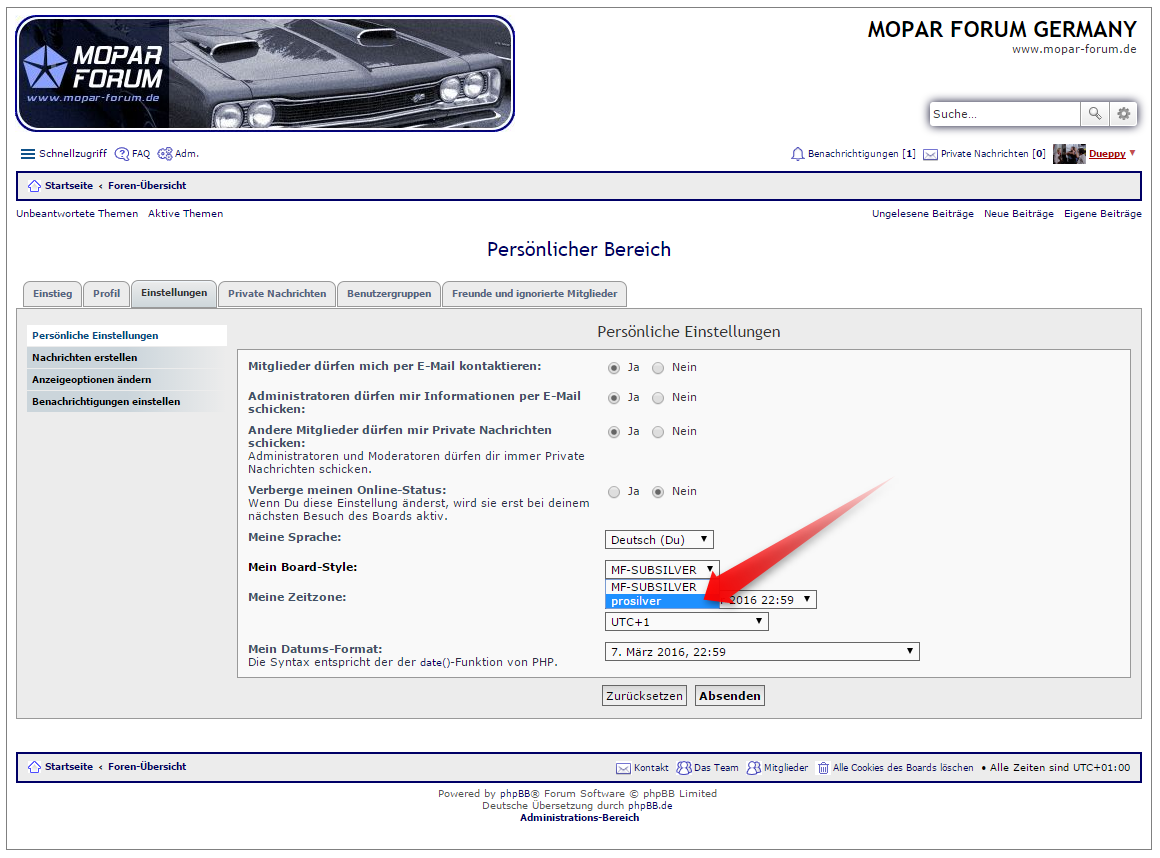Screen dimensions: 1160x858
Task: Click the FAQ question mark icon
Action: pyautogui.click(x=122, y=154)
